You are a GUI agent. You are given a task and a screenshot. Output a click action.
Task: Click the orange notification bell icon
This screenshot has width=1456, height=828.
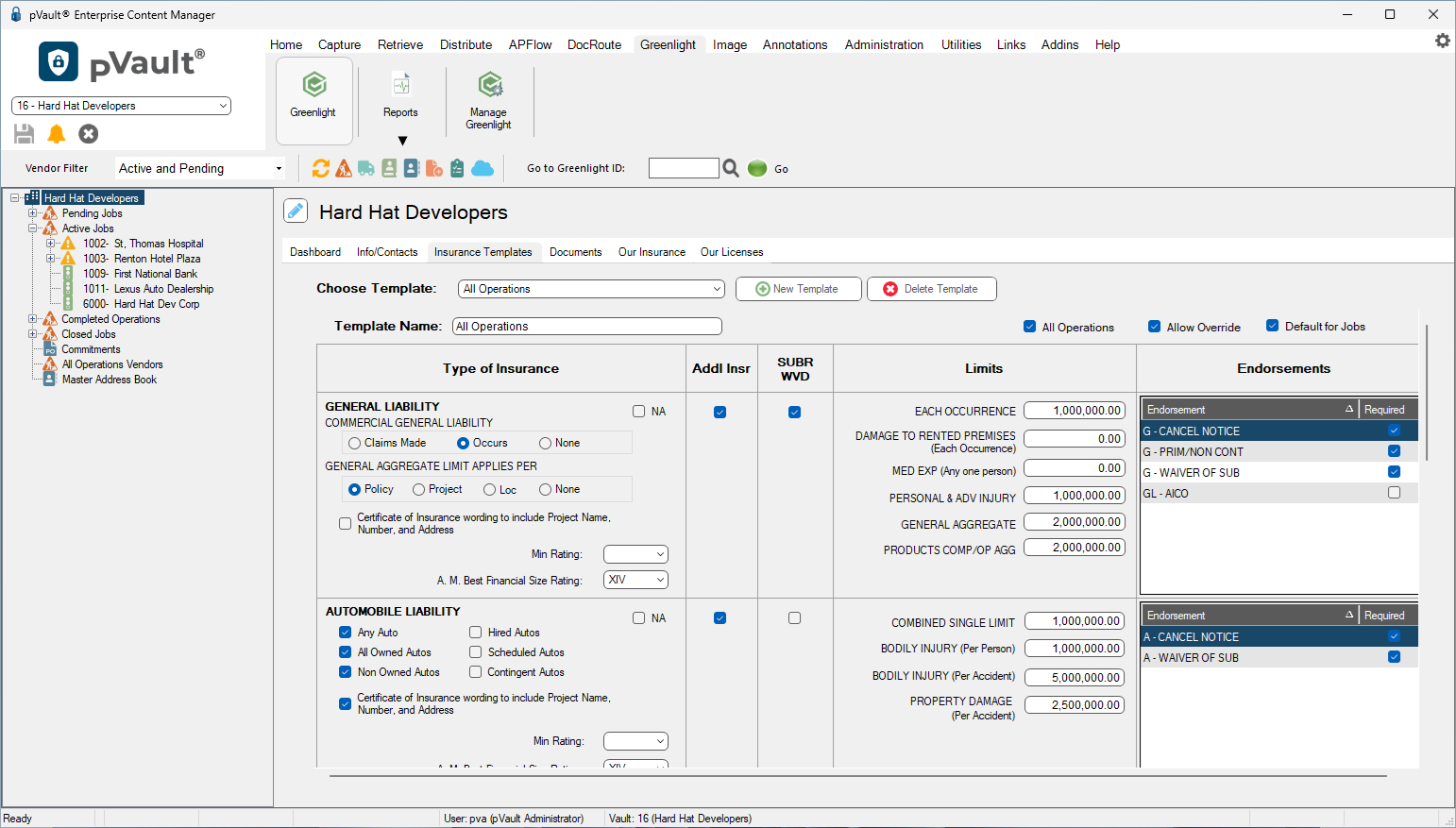click(x=57, y=134)
